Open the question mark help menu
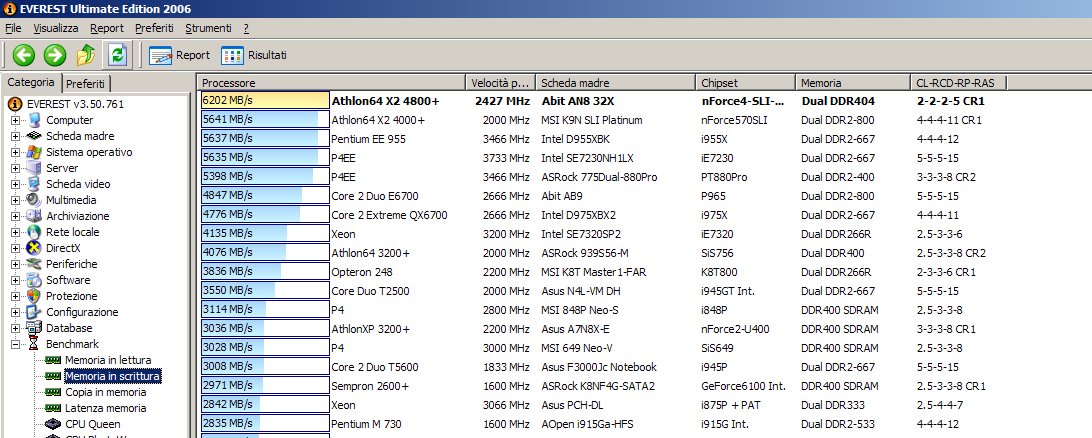 (247, 29)
